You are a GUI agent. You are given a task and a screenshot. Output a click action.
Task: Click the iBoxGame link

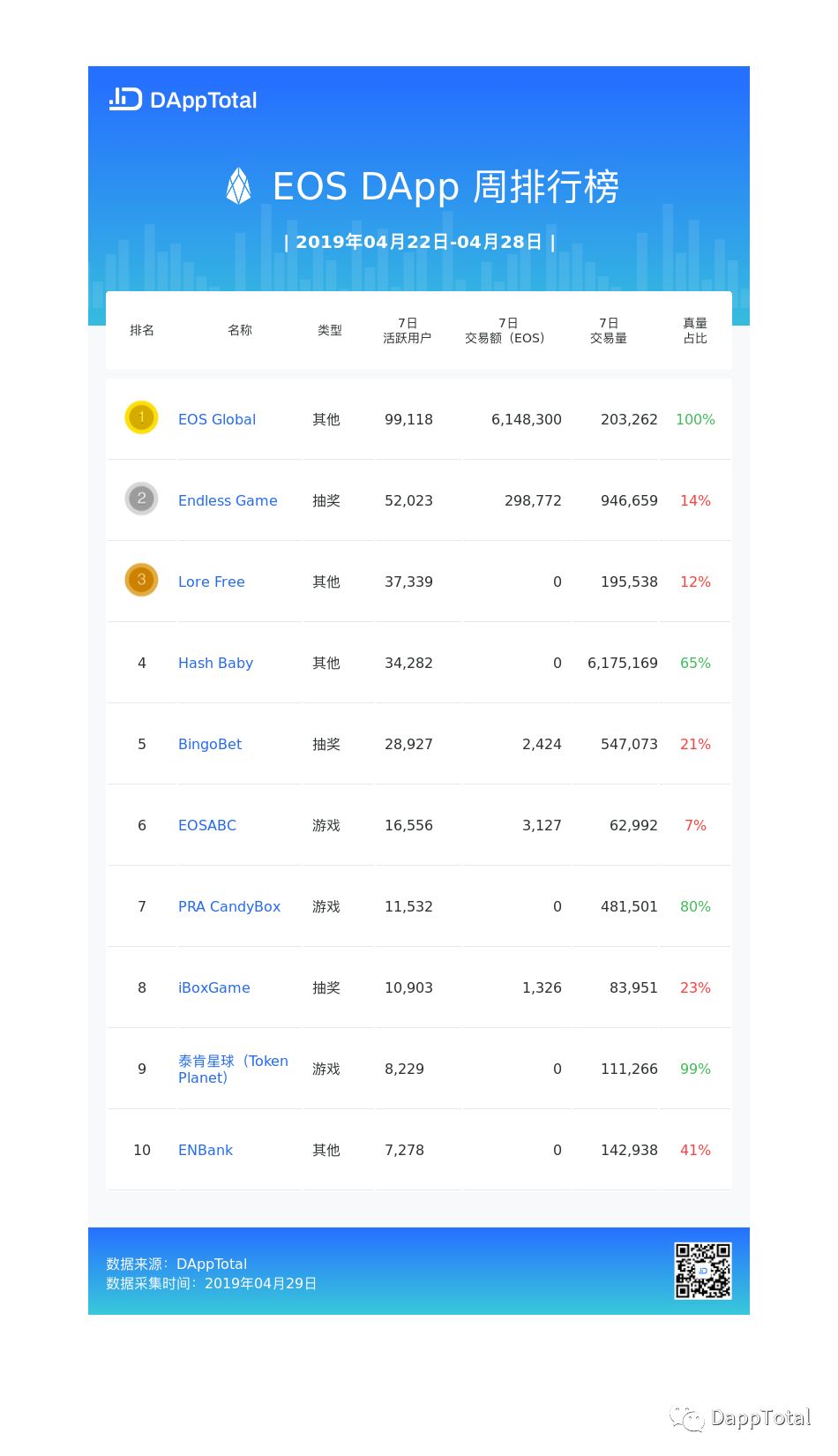tap(214, 987)
